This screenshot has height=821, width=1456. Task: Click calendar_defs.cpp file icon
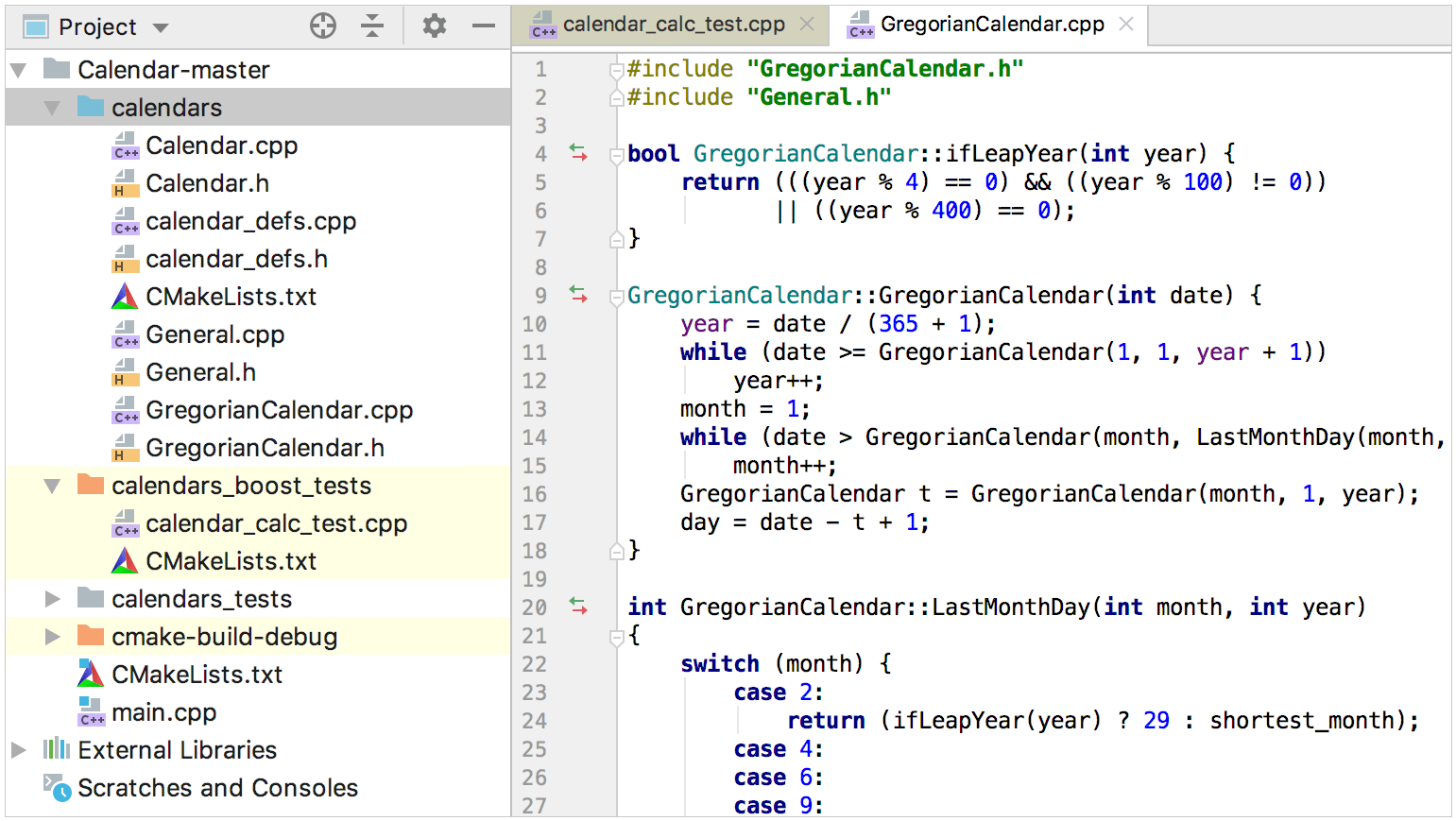pos(125,221)
